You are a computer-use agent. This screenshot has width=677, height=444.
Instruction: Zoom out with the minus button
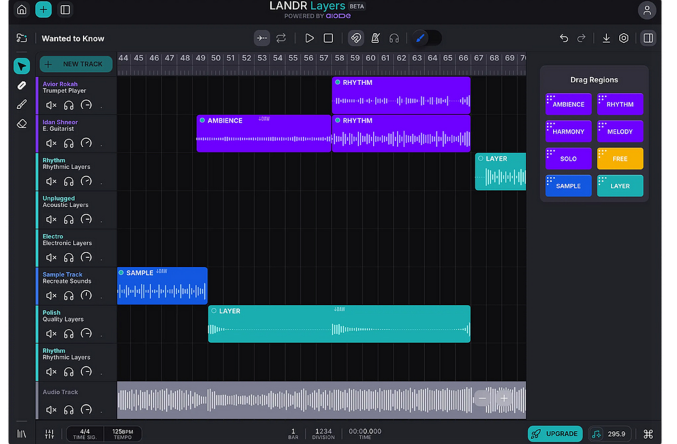tap(482, 398)
